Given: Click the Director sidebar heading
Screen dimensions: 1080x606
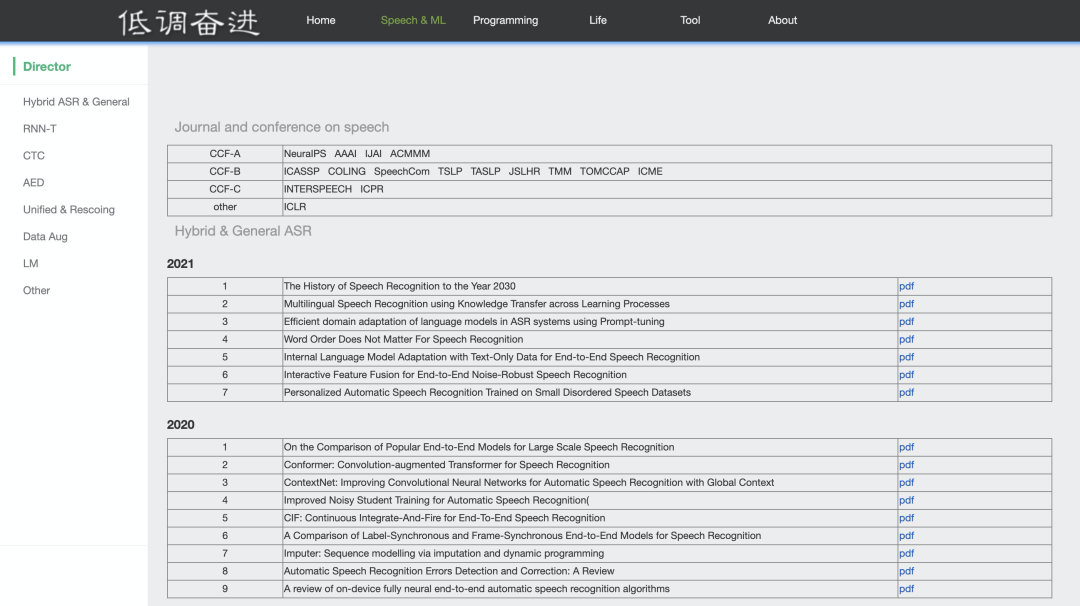Looking at the screenshot, I should pos(47,67).
